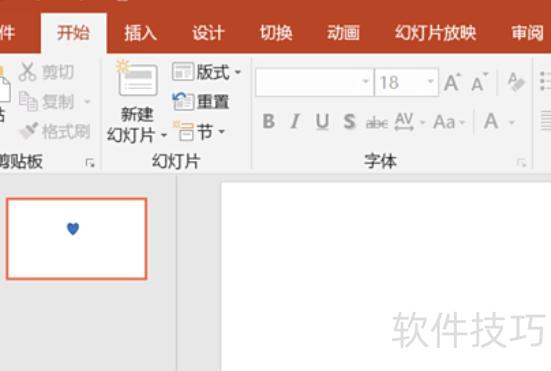Click the Change Case Aa icon

[x=444, y=122]
